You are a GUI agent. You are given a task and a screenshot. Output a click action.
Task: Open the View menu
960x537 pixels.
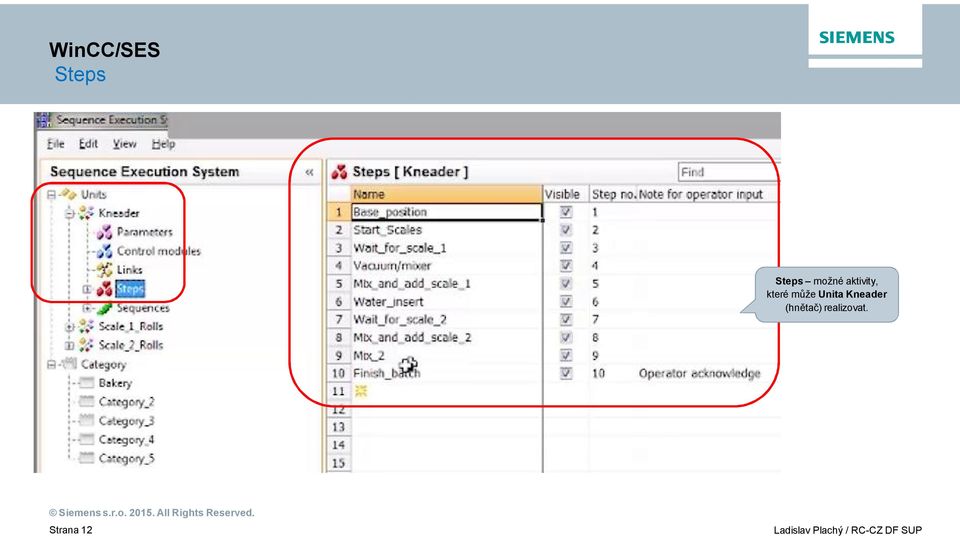point(124,144)
